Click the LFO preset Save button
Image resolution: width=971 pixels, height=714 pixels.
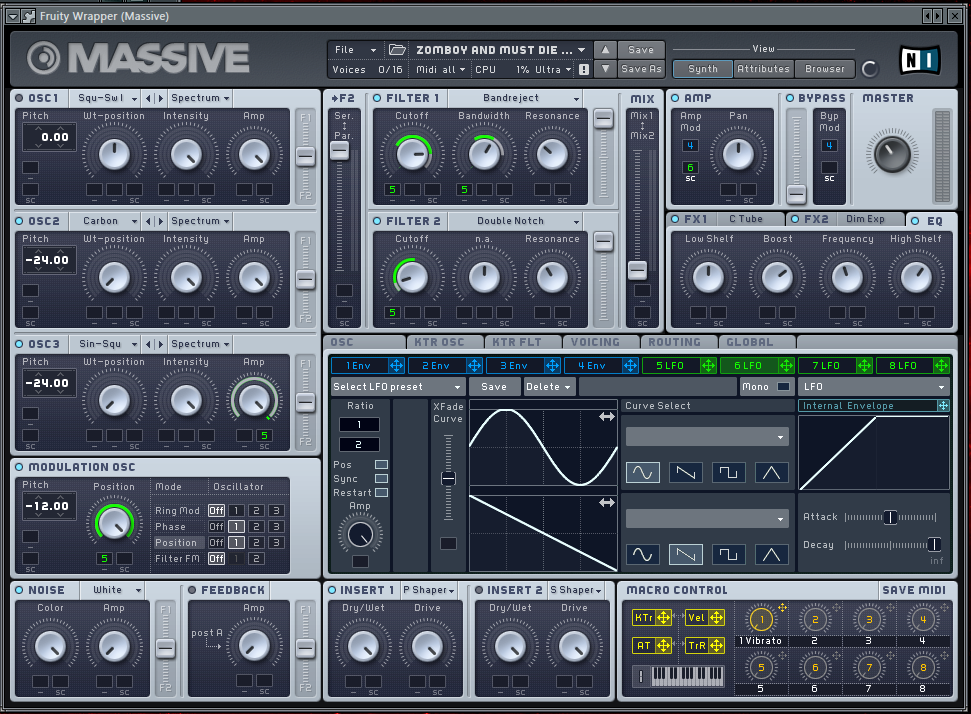494,386
